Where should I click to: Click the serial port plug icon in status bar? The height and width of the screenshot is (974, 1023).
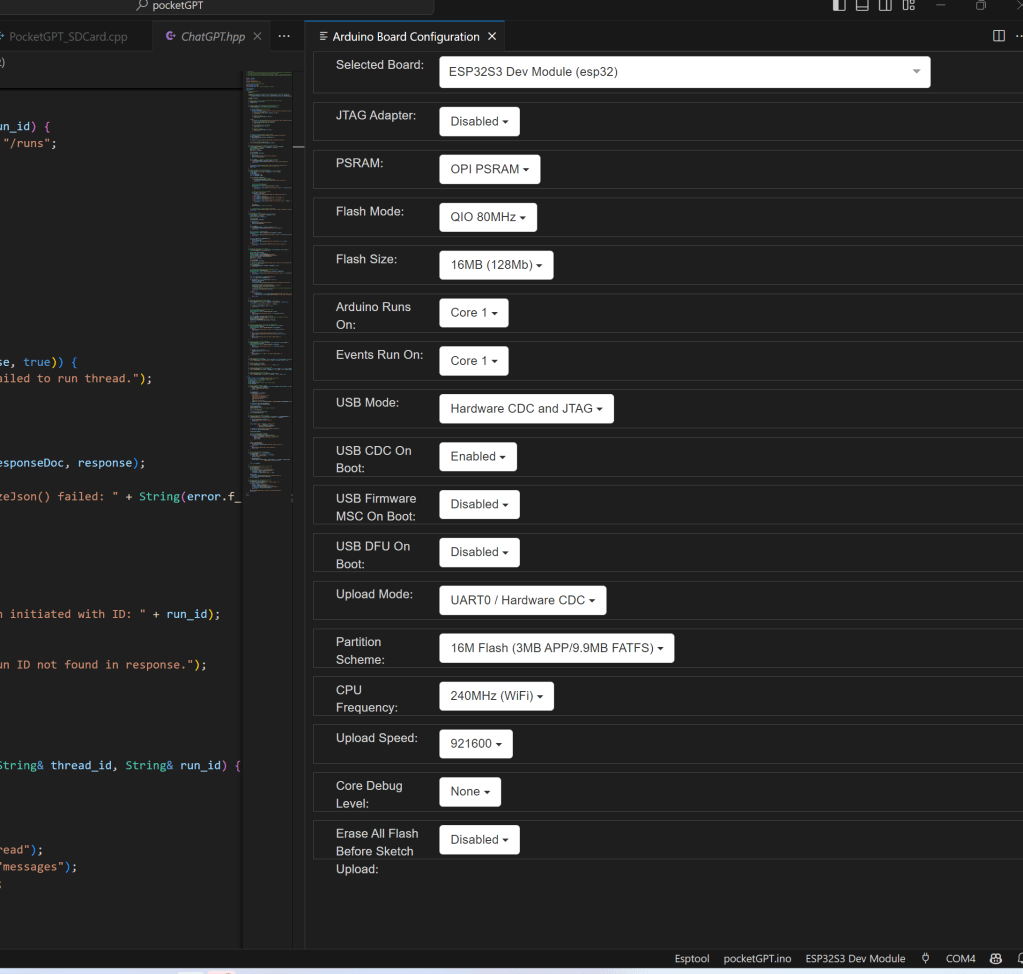(x=926, y=958)
